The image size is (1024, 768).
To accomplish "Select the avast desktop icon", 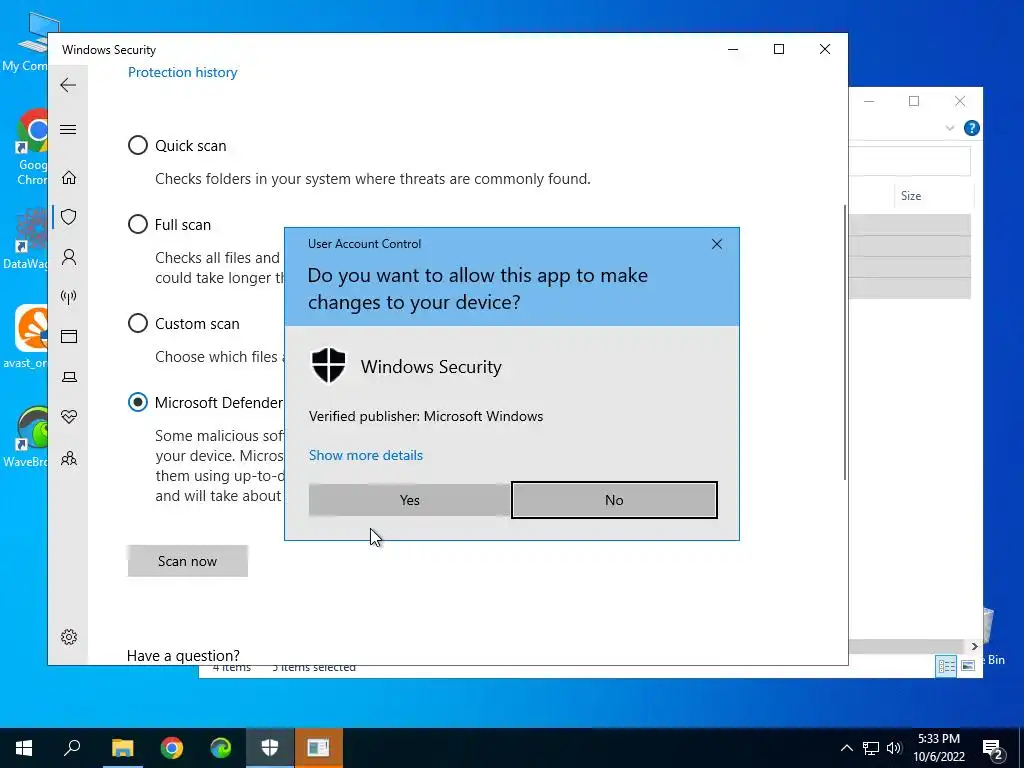I will pos(25,337).
